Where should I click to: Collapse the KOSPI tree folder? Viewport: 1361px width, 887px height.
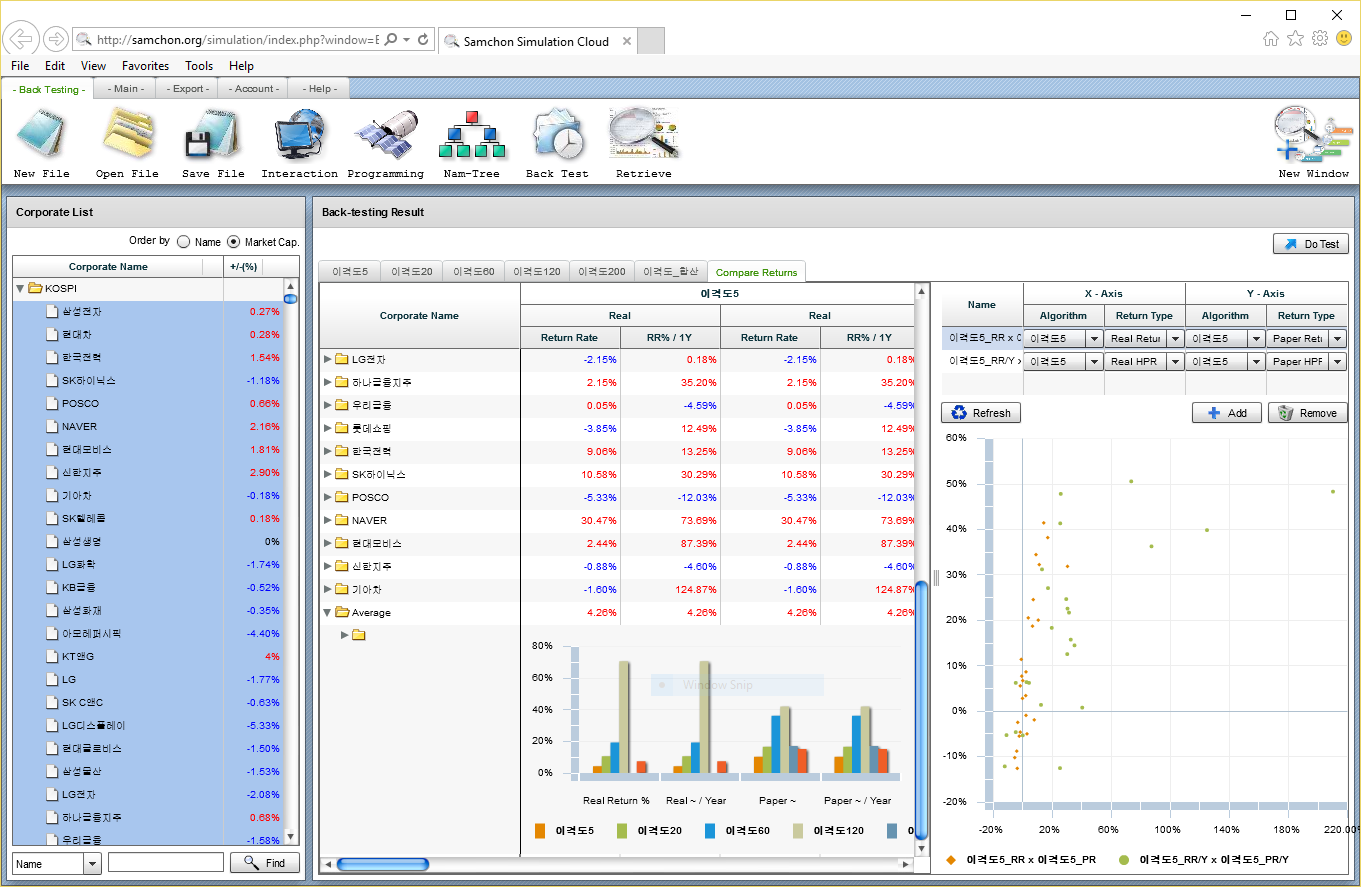point(21,289)
